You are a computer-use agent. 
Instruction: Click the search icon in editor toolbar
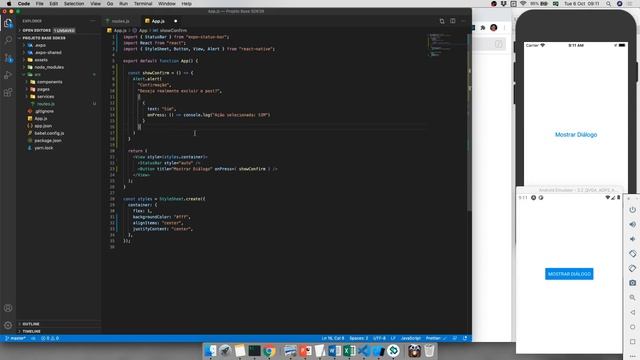click(442, 21)
